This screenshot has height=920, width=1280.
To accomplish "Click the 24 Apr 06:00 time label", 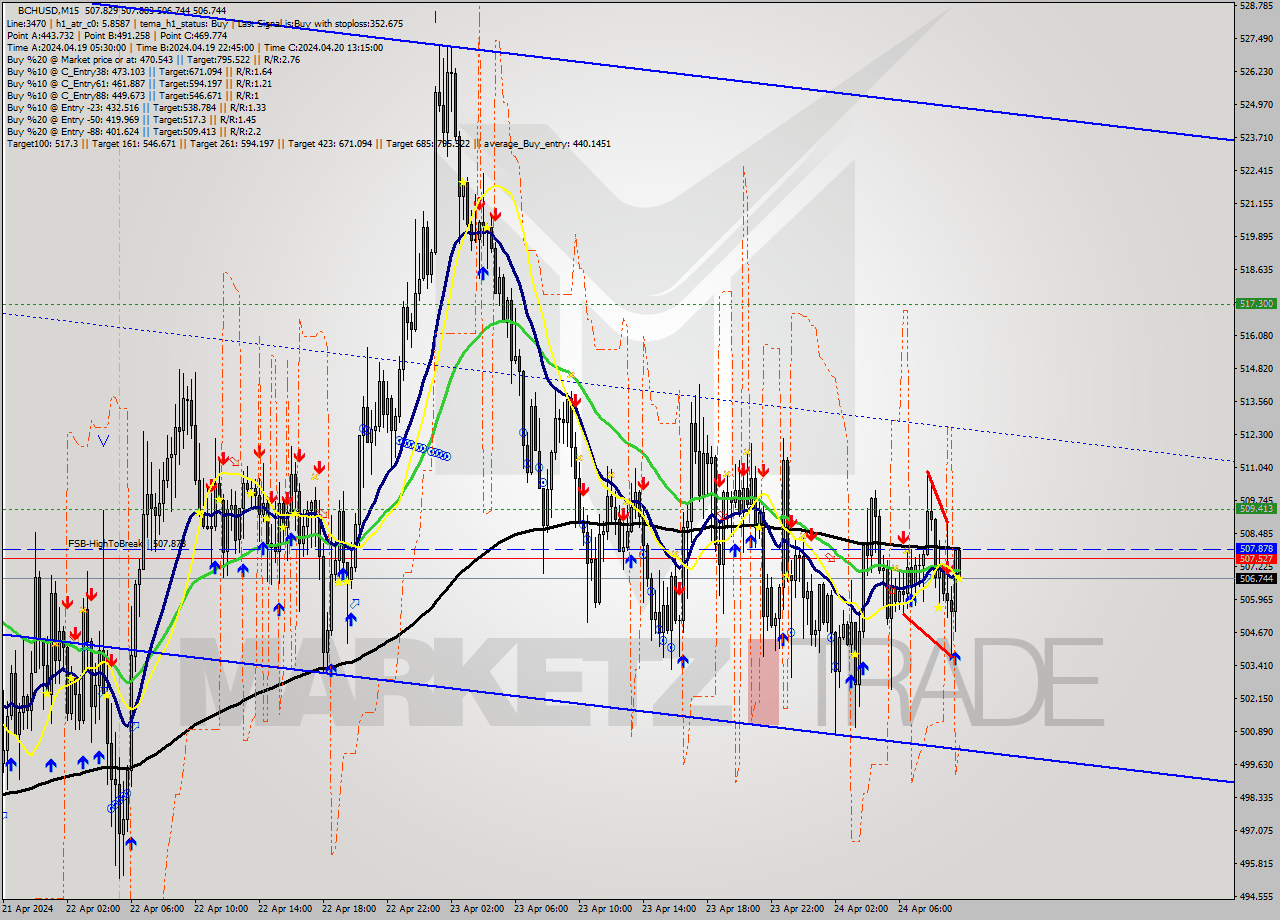I will tap(925, 909).
